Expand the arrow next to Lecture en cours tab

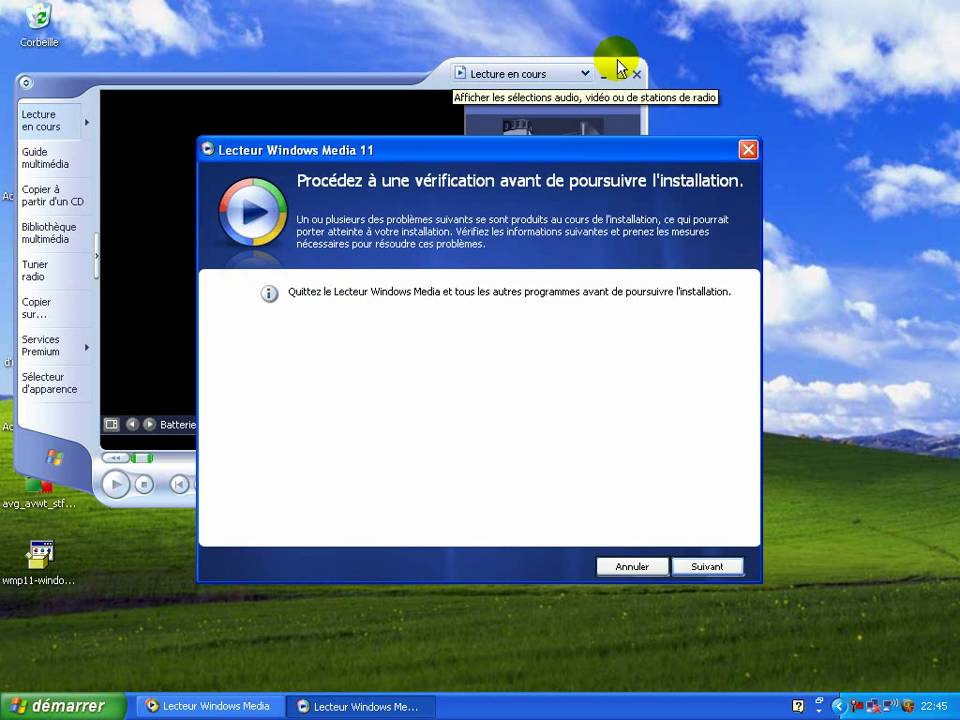(x=87, y=122)
